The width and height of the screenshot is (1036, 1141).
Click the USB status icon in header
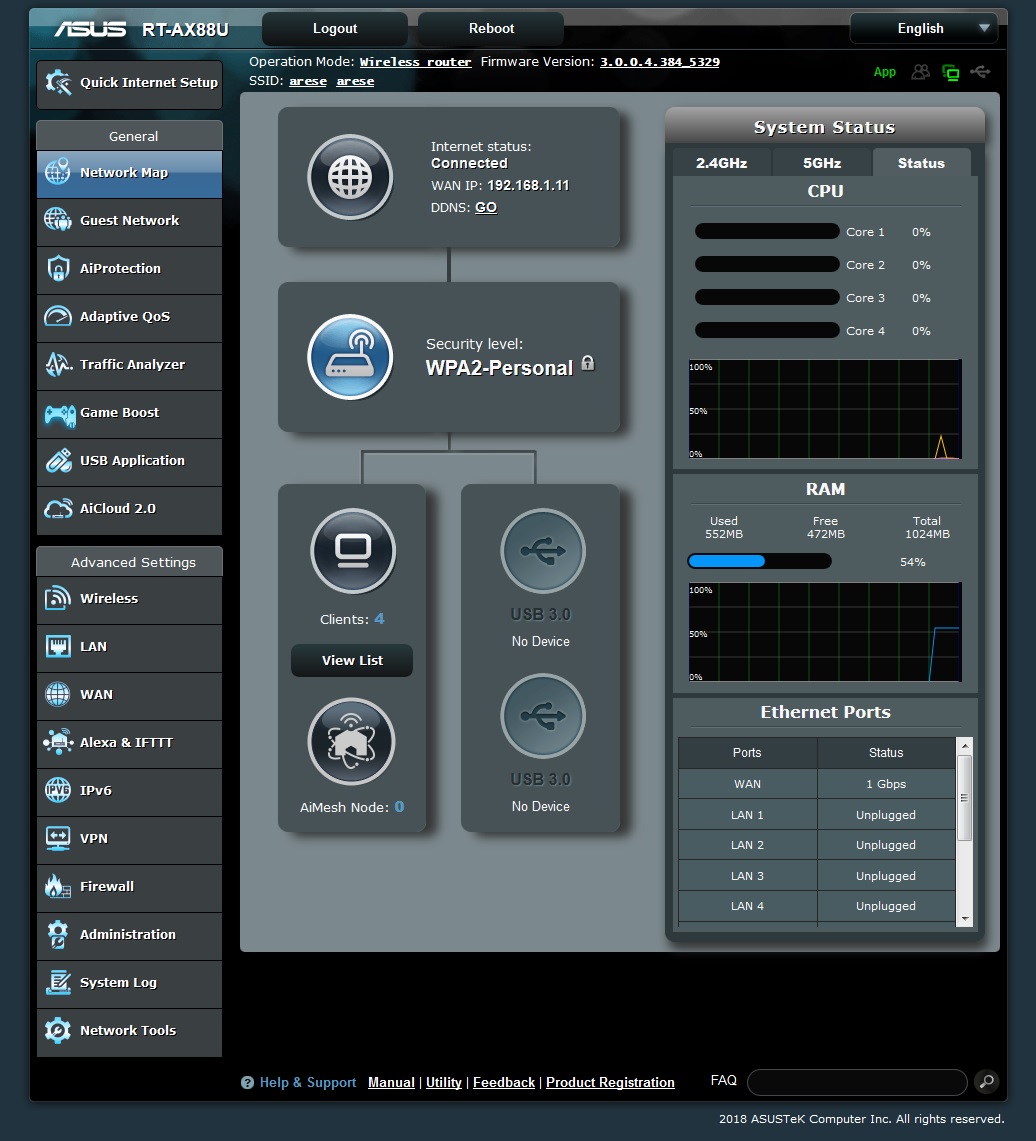[x=980, y=71]
